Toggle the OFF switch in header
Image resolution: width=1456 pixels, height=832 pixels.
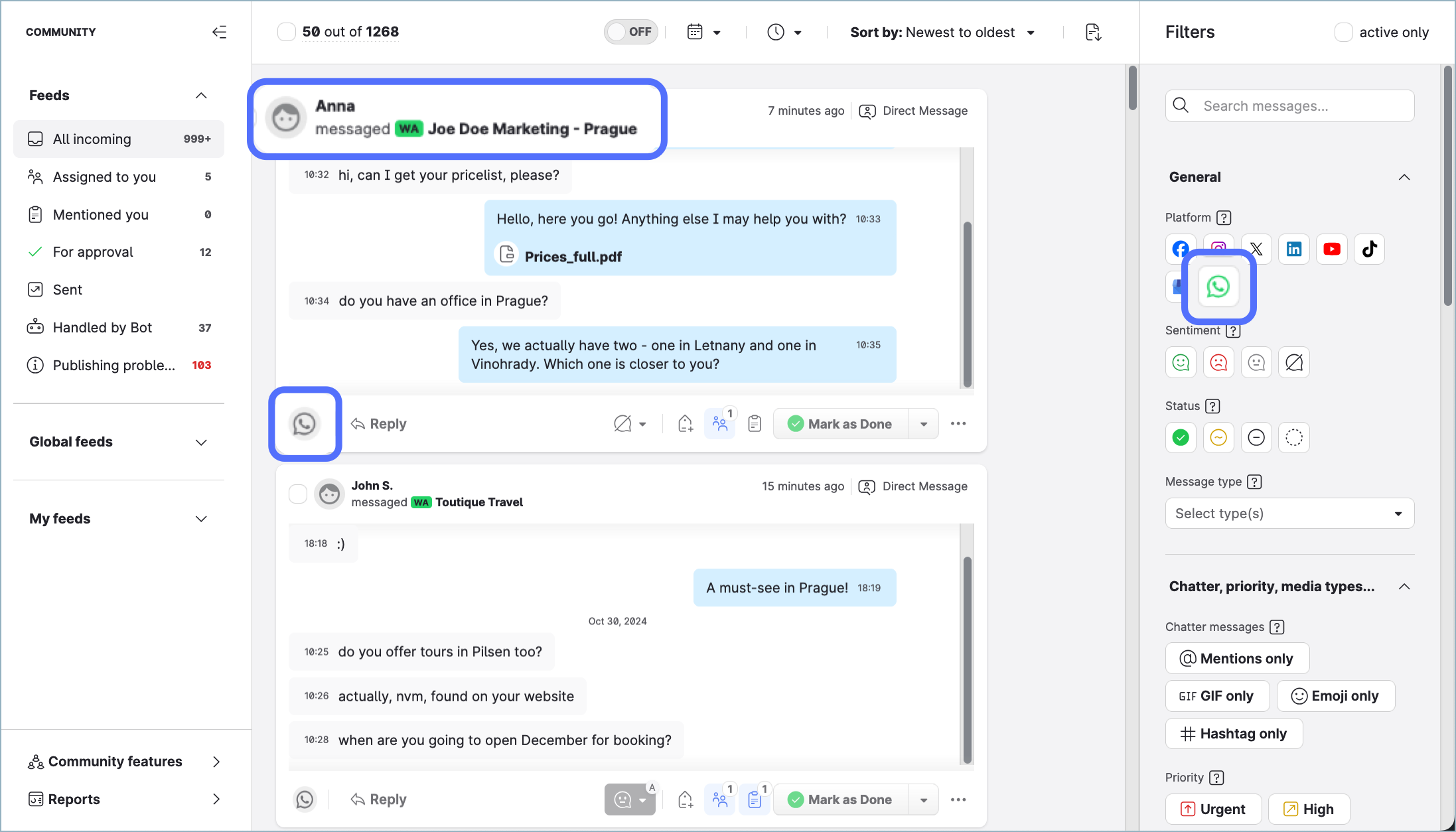tap(630, 32)
